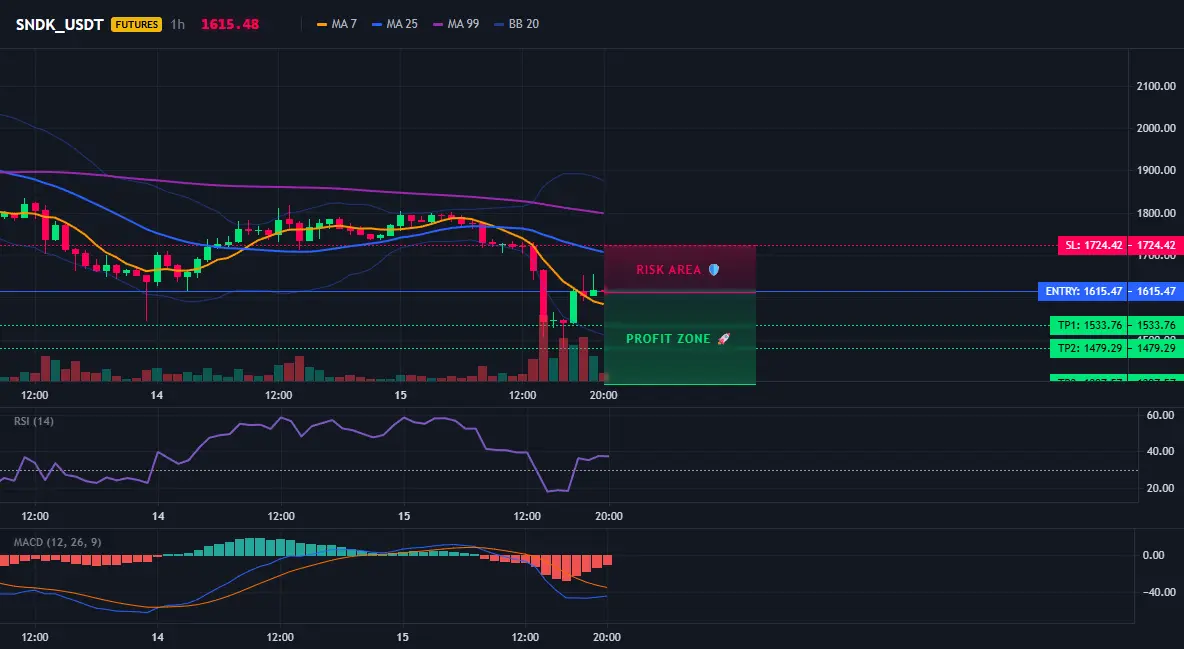Toggle the MA 99 legend entry
This screenshot has height=649, width=1184.
(x=456, y=24)
